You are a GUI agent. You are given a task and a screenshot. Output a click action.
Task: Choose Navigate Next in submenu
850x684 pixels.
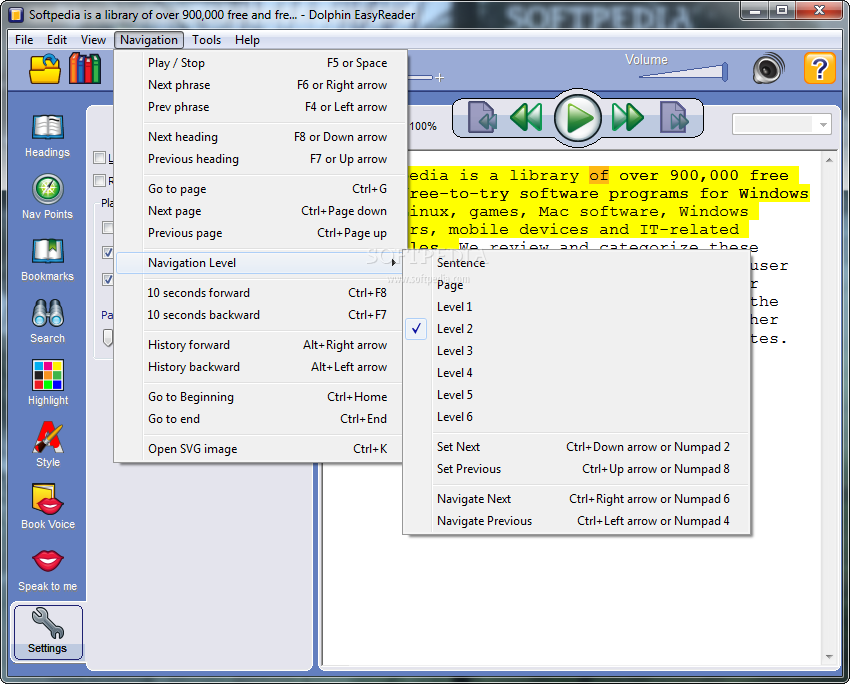[577, 499]
